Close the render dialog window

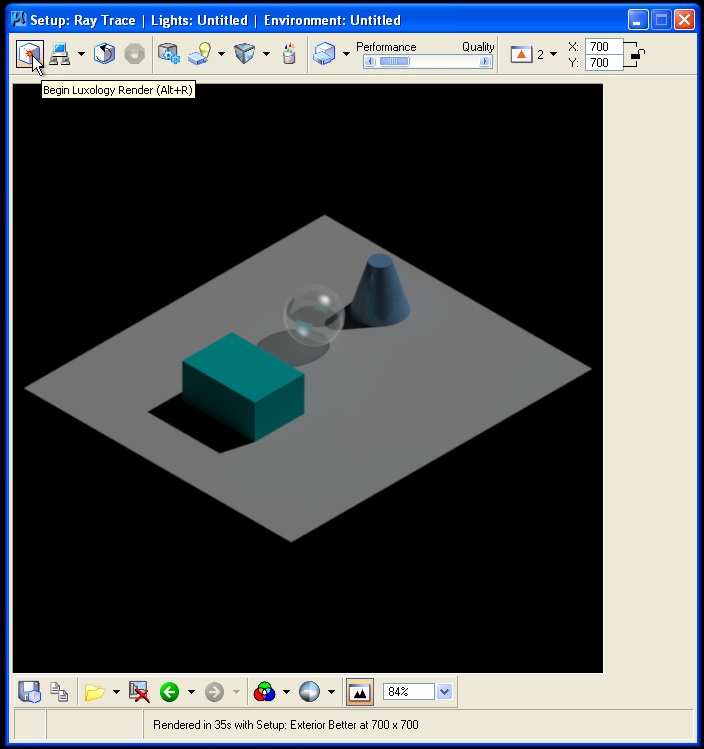(684, 20)
